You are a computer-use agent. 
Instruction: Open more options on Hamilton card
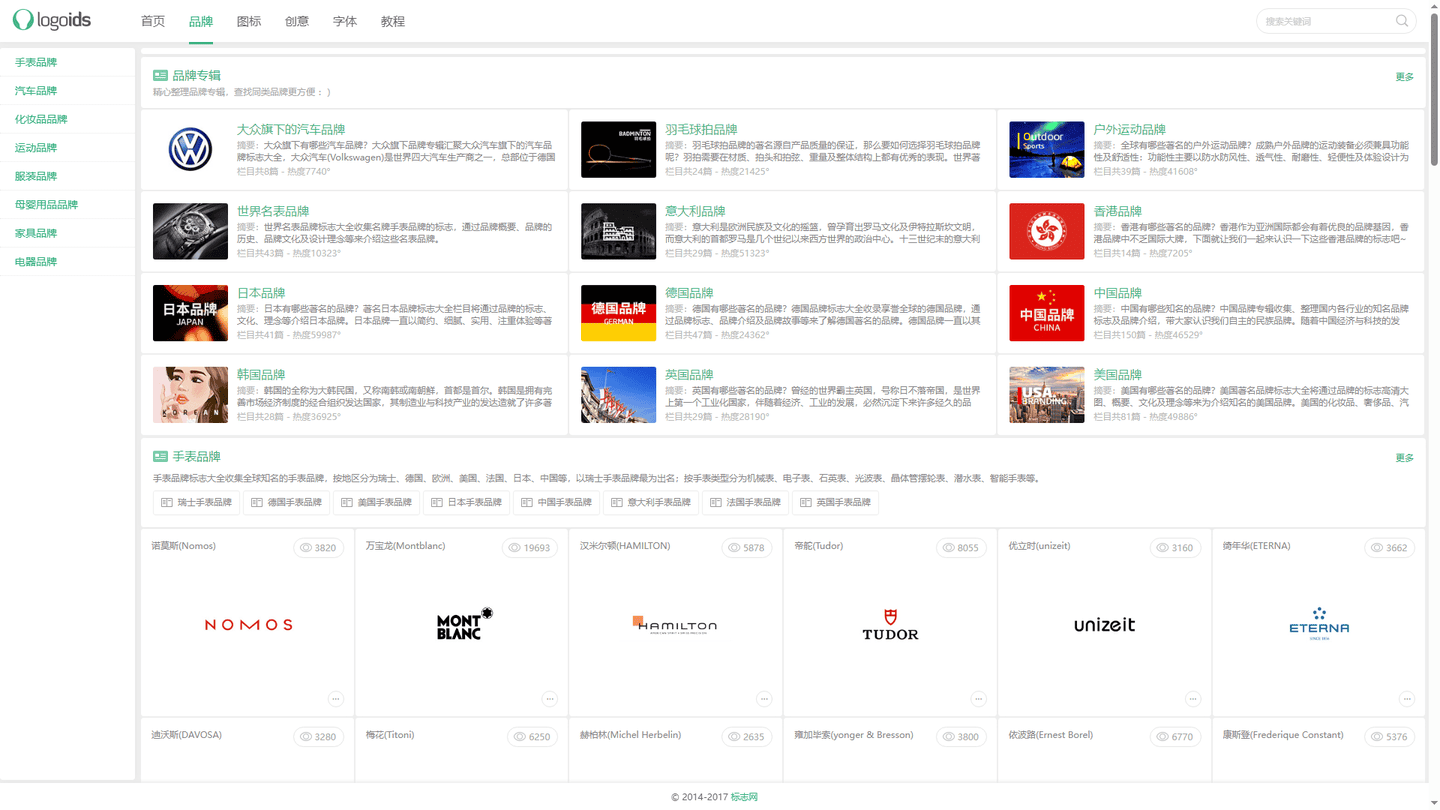tap(764, 699)
